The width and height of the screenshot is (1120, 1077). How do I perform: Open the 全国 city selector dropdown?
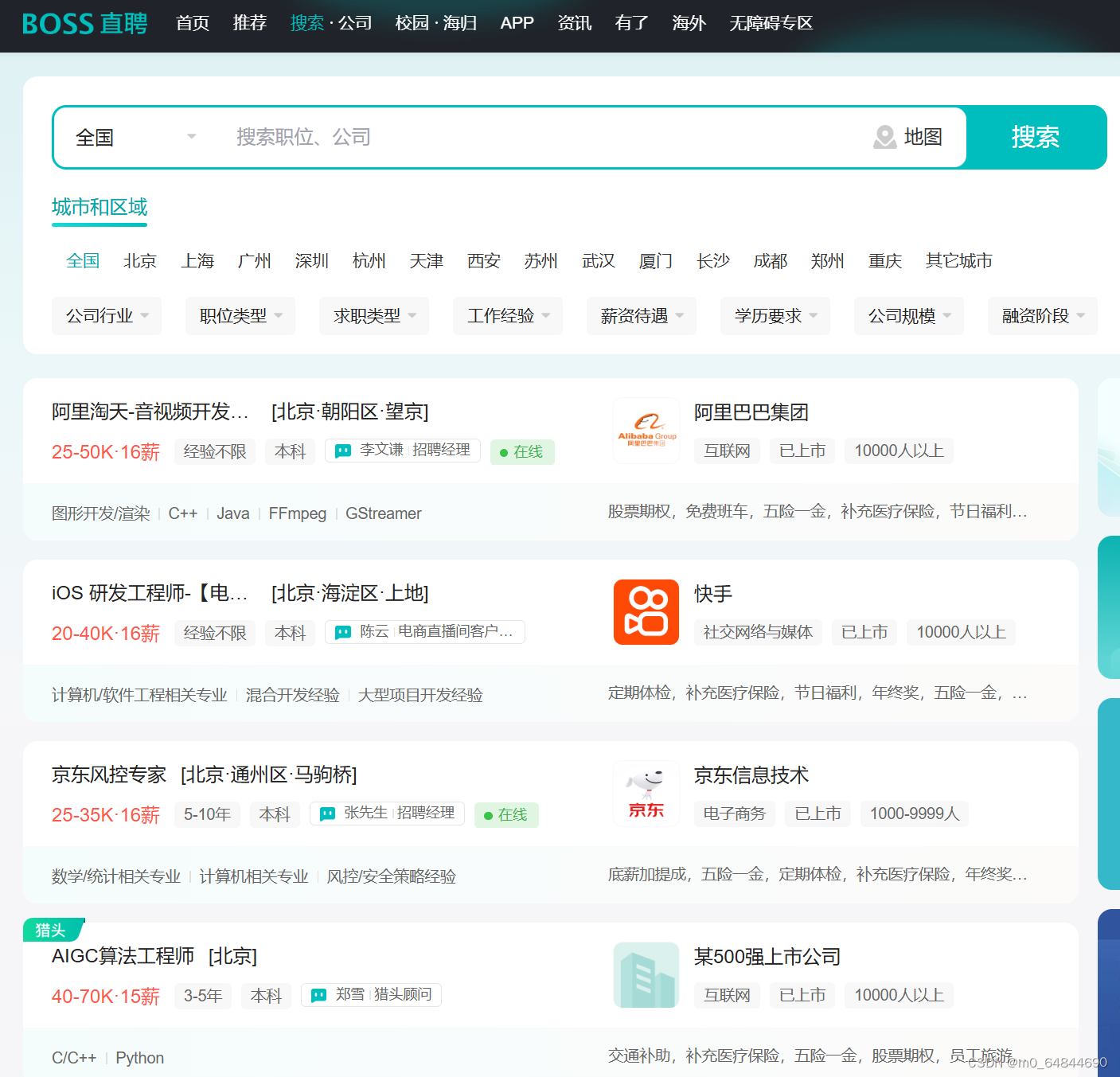pos(135,137)
